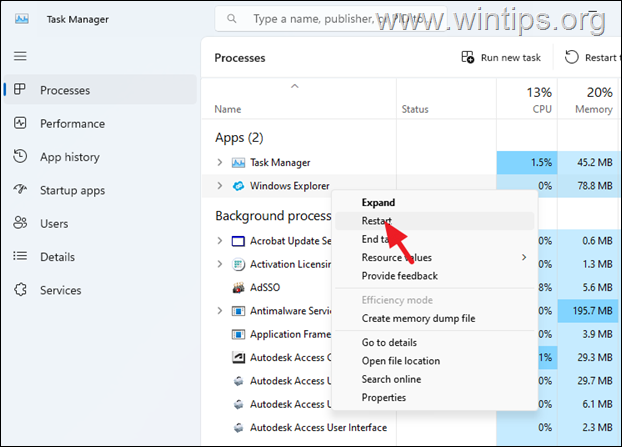Open the Services section

pyautogui.click(x=100, y=290)
